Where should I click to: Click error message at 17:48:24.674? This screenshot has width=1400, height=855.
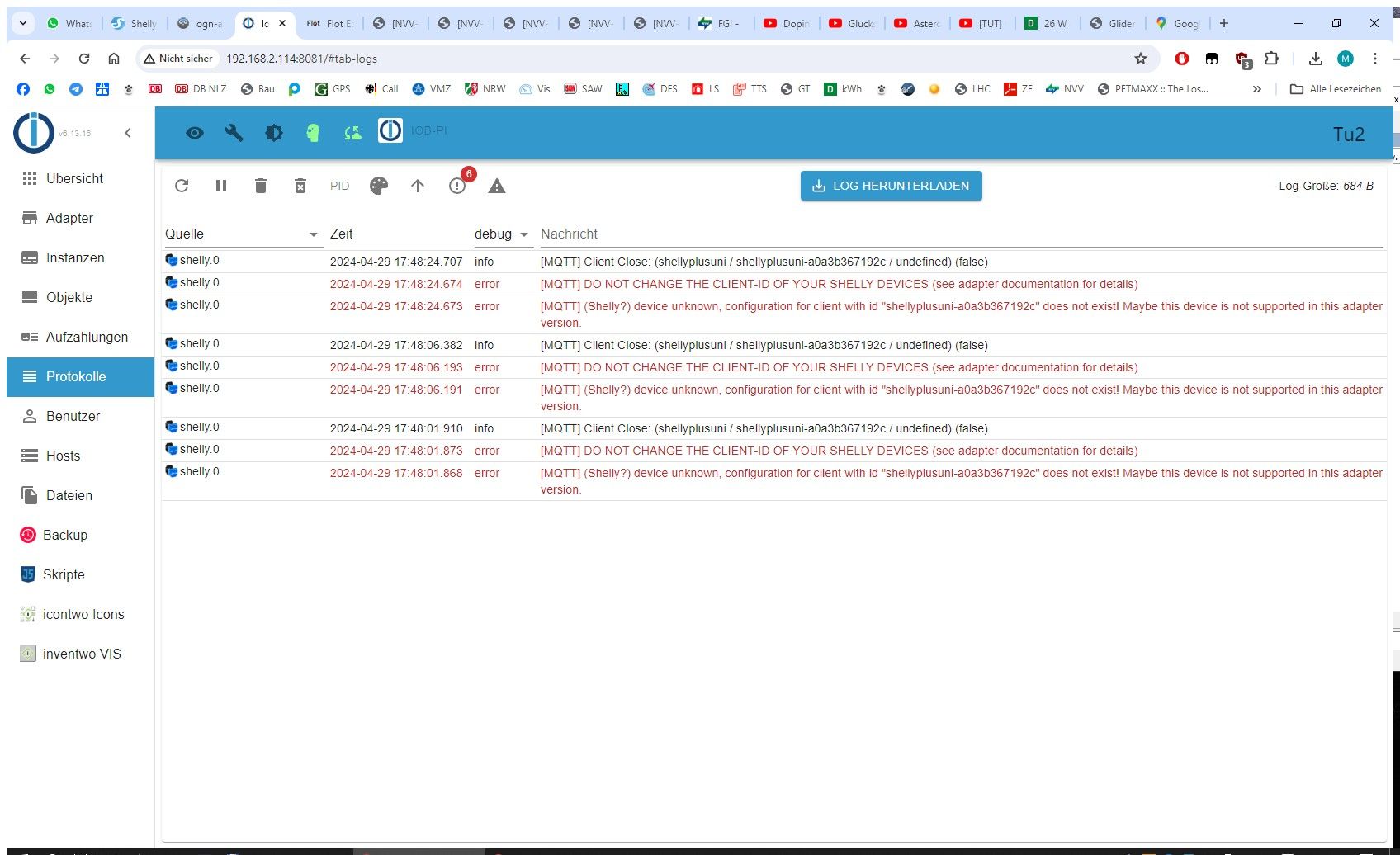(839, 284)
